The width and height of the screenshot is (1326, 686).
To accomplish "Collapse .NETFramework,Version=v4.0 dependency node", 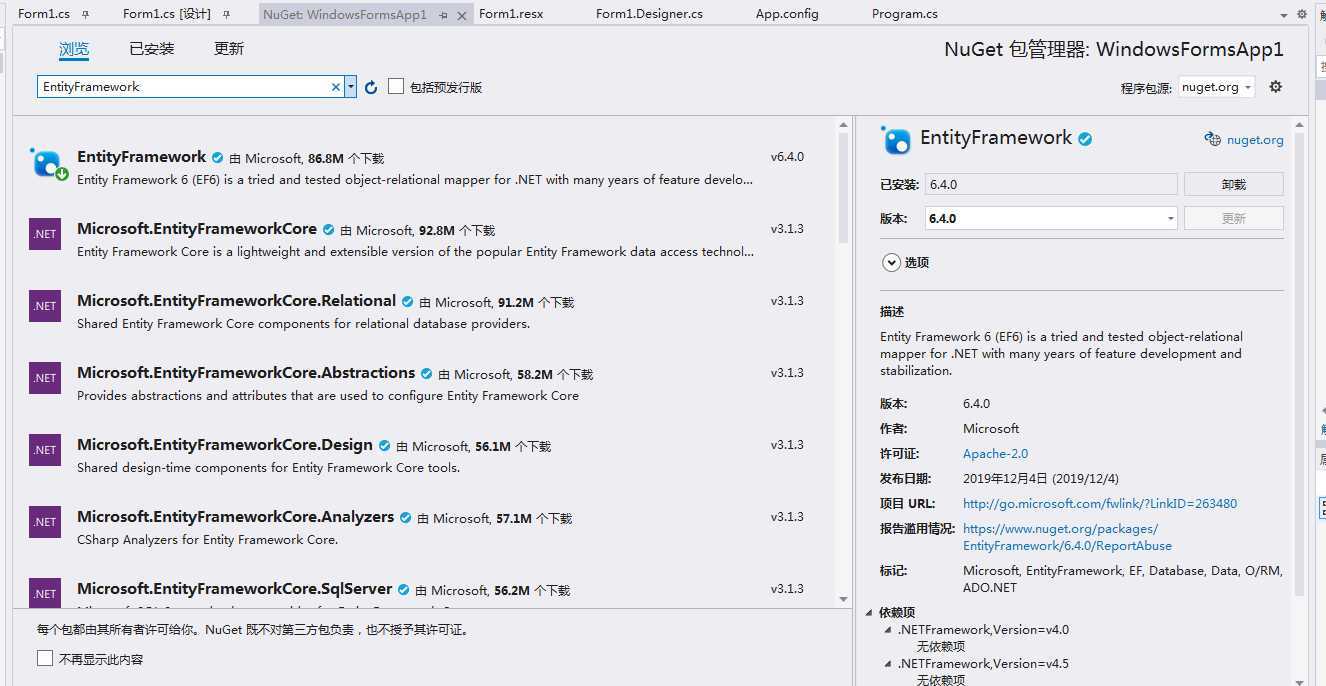I will tap(888, 630).
